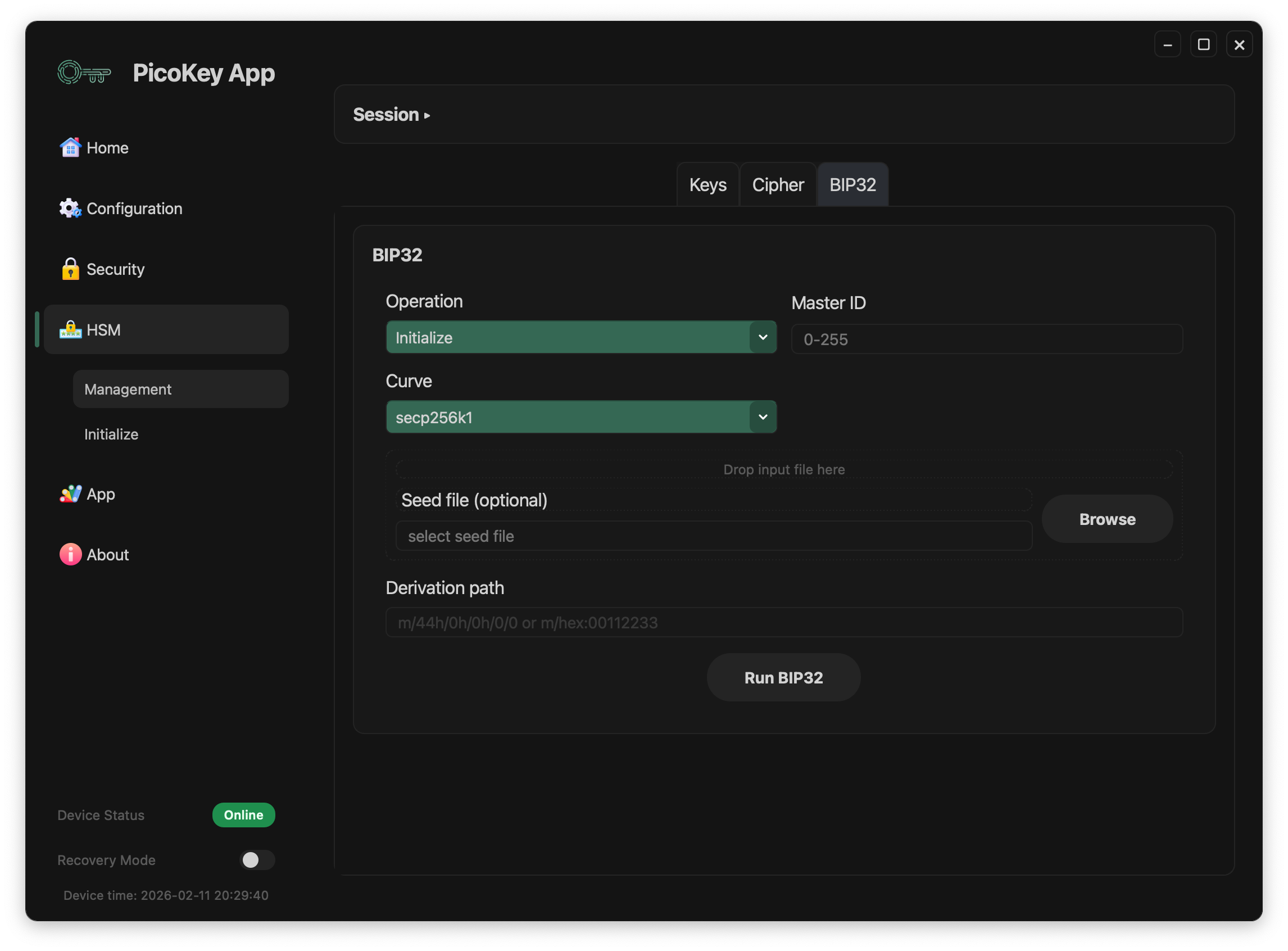Click the maximize window icon
The image size is (1288, 951).
tap(1203, 44)
